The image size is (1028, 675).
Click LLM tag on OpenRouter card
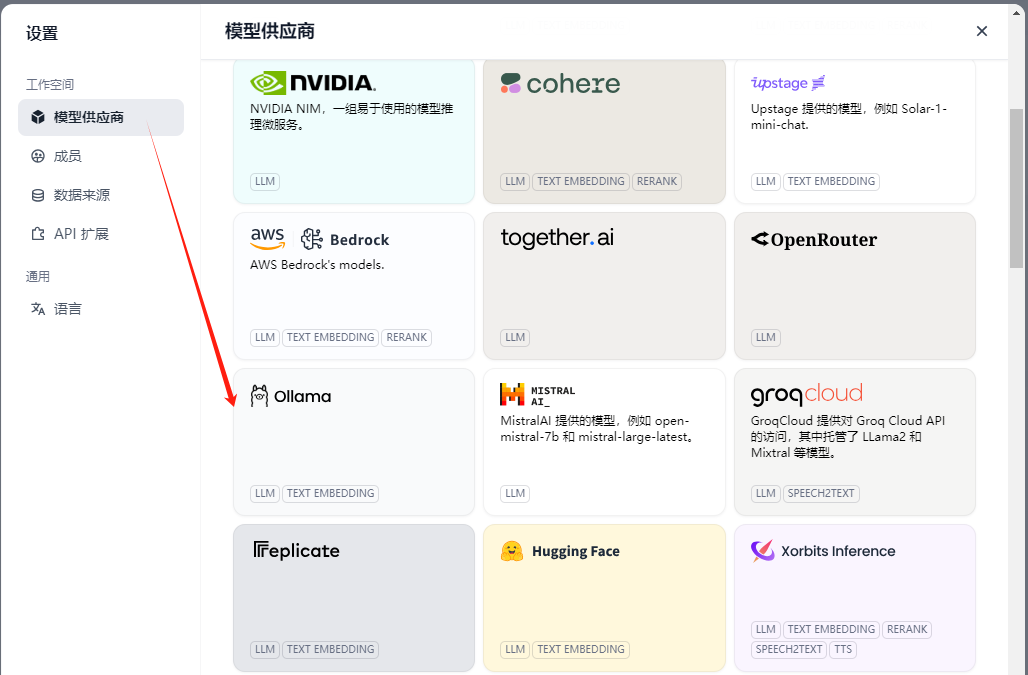click(x=766, y=338)
